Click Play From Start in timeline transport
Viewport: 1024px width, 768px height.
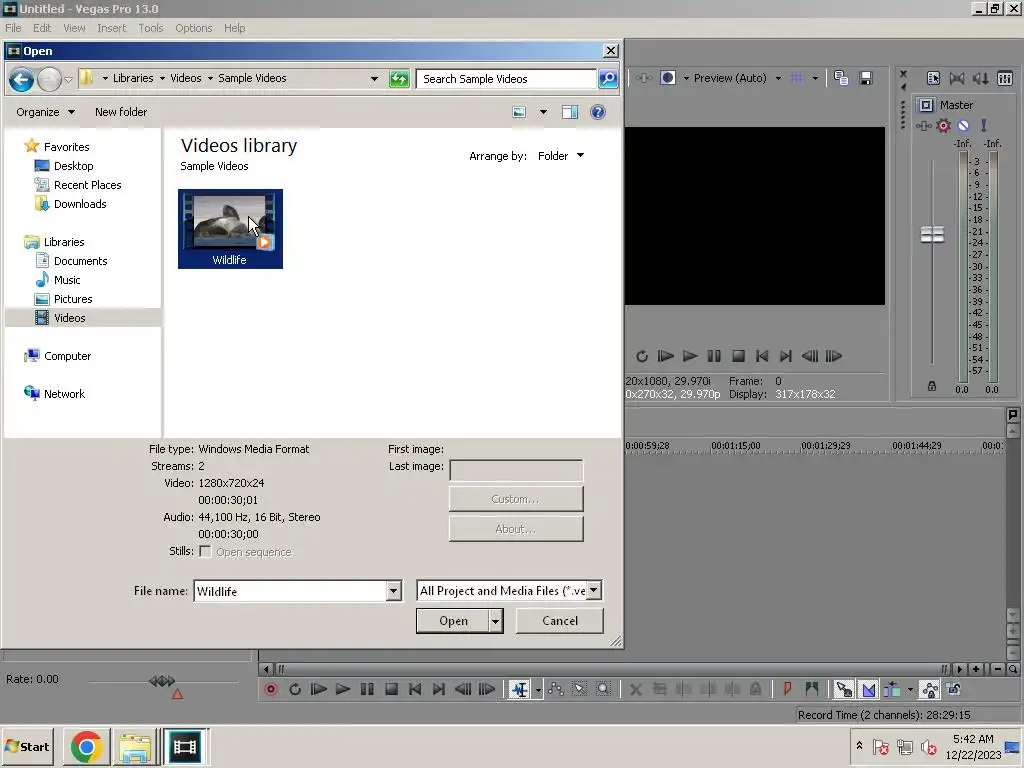point(319,689)
